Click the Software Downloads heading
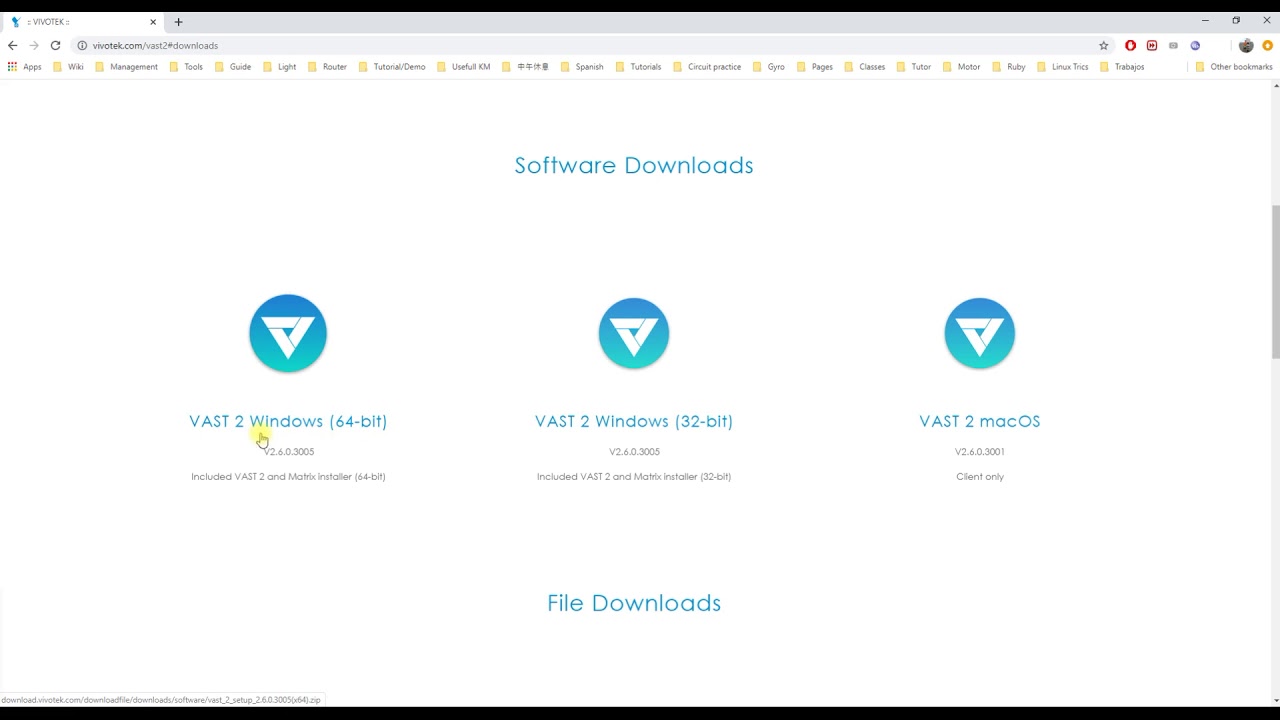This screenshot has height=720, width=1280. (634, 165)
